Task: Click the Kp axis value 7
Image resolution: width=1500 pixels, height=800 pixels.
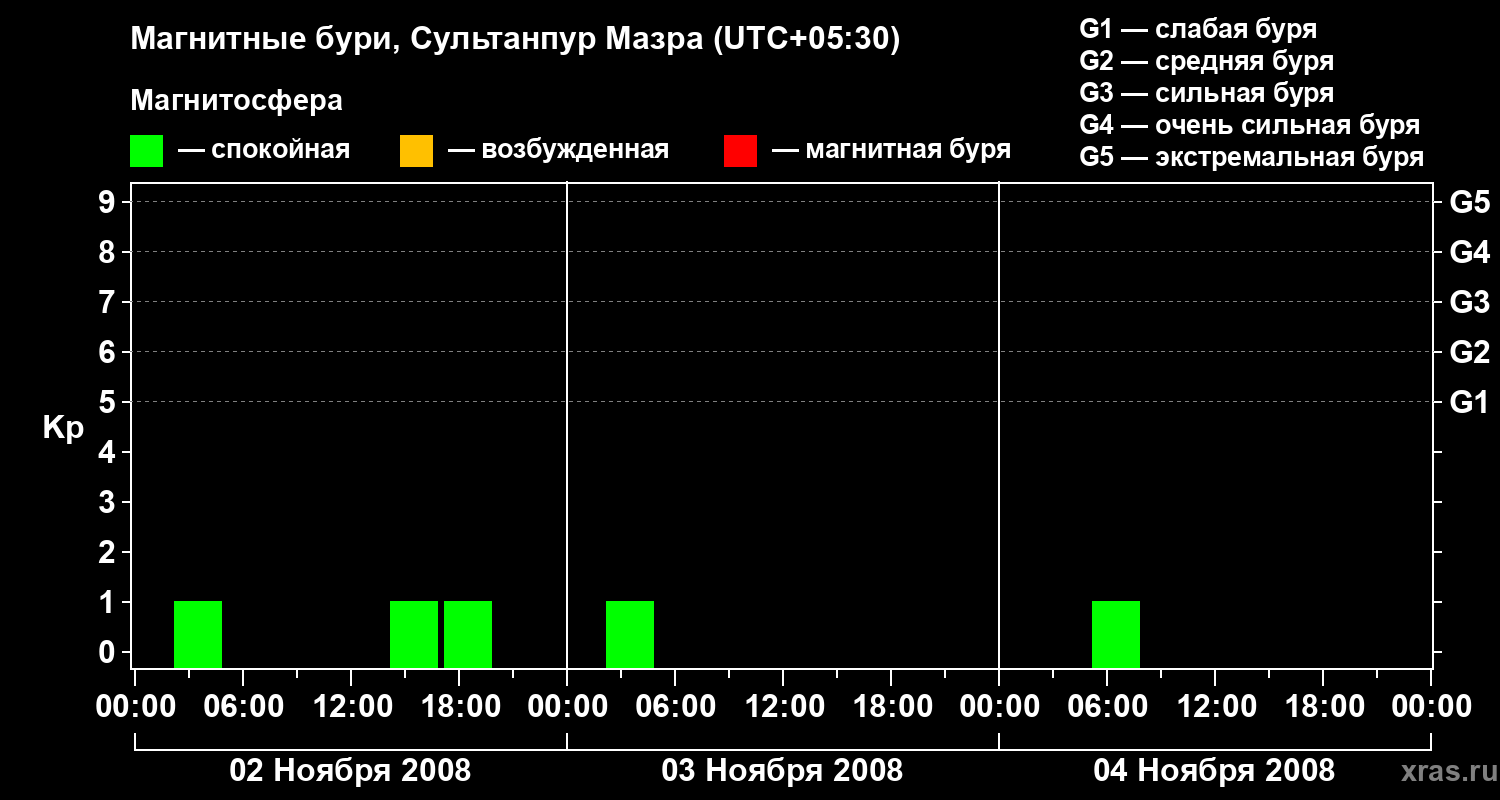Action: (x=105, y=302)
